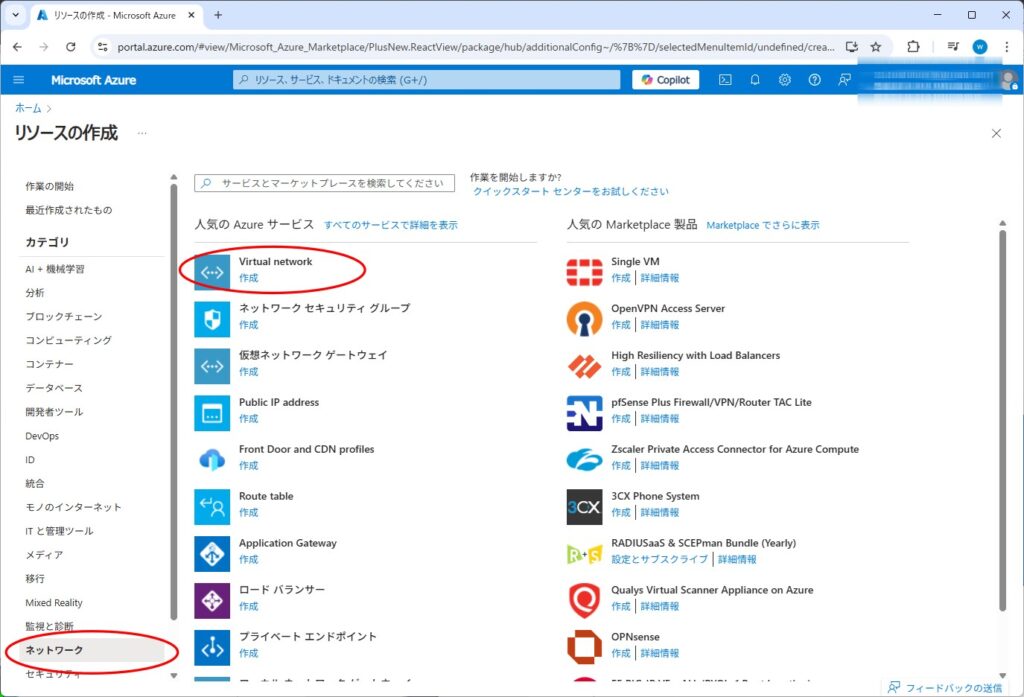This screenshot has width=1024, height=697.
Task: Click the Route table icon
Action: click(212, 507)
